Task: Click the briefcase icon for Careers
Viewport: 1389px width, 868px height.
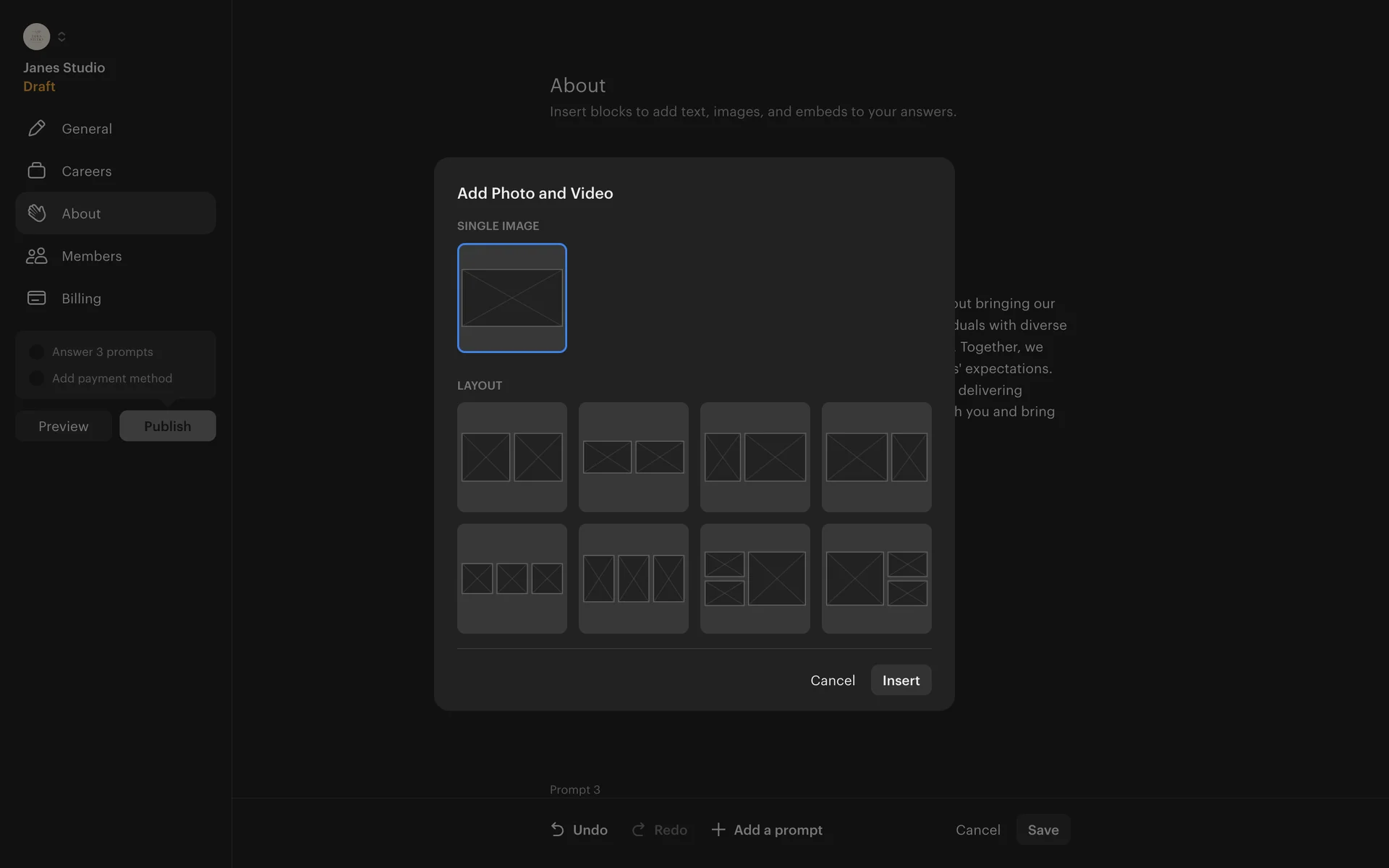Action: [36, 171]
